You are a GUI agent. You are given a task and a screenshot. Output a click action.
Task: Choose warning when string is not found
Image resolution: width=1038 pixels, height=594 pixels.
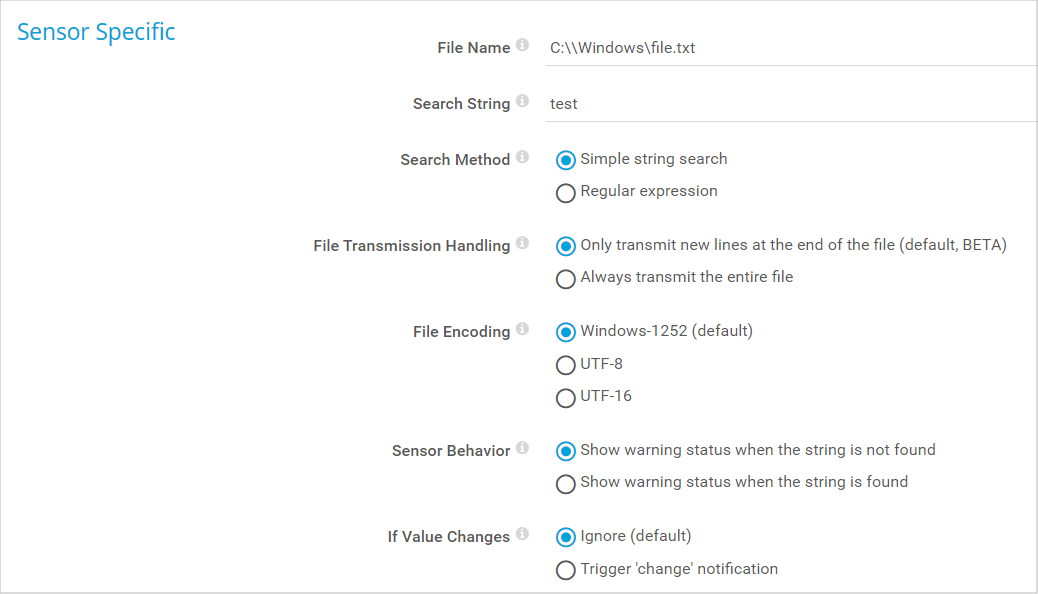[566, 451]
